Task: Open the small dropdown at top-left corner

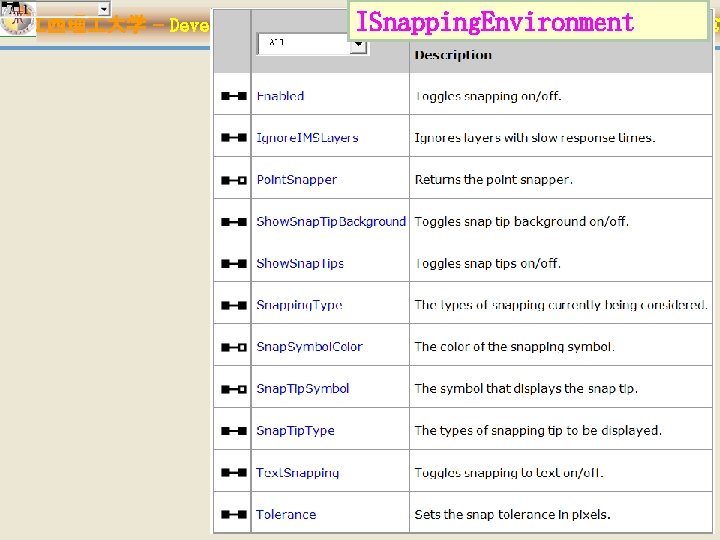Action: click(104, 8)
